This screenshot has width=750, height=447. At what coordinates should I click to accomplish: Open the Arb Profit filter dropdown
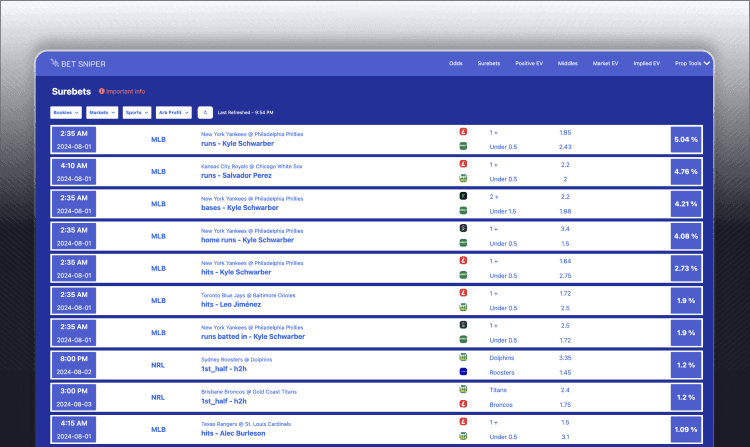(x=174, y=112)
